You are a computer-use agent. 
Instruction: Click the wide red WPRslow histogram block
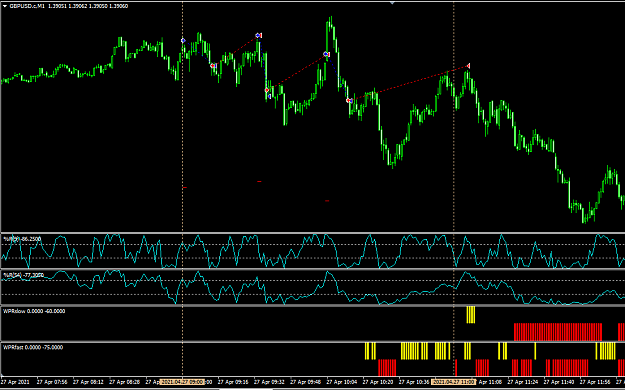click(x=558, y=332)
